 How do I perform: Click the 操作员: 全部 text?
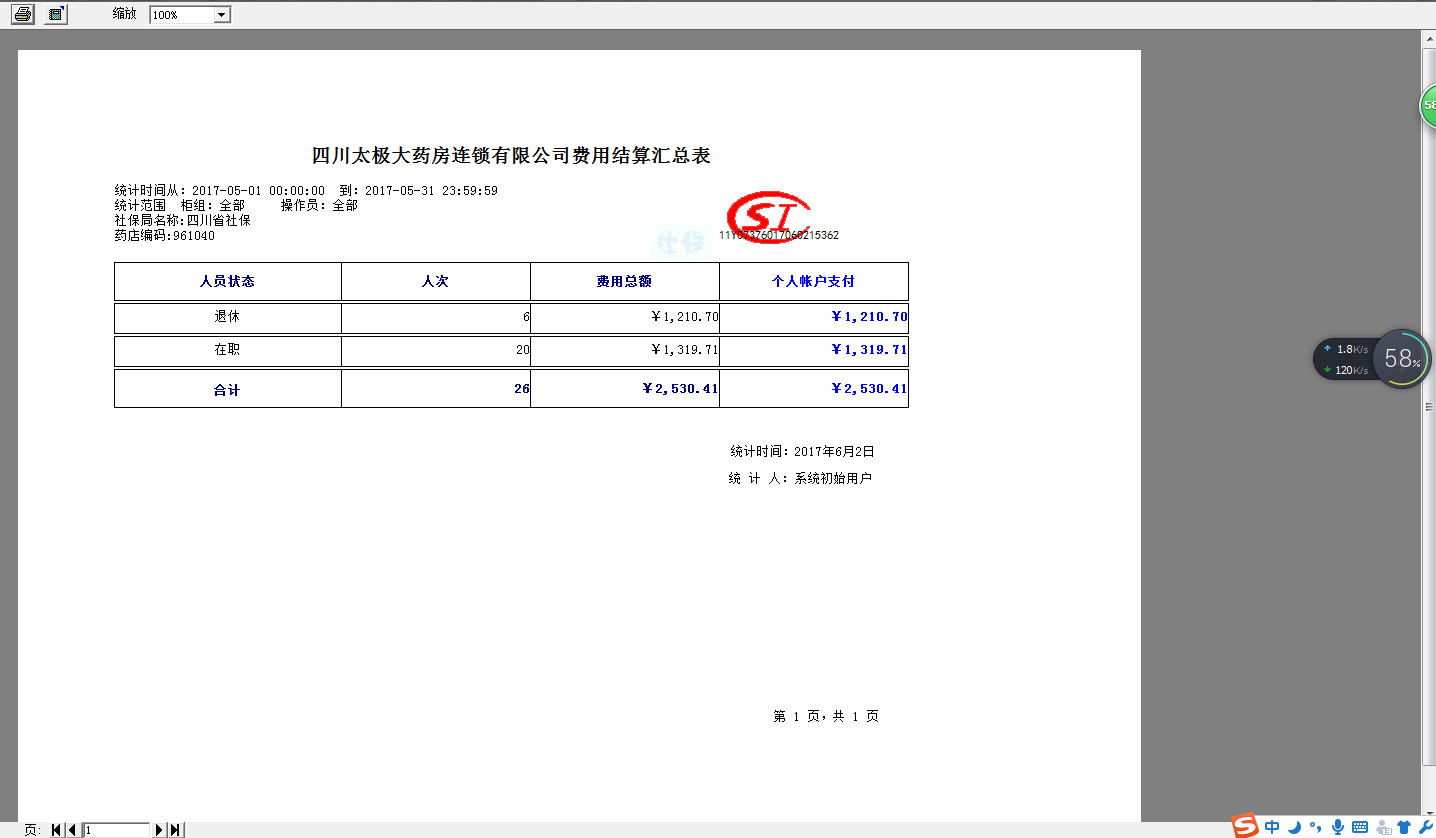click(319, 206)
